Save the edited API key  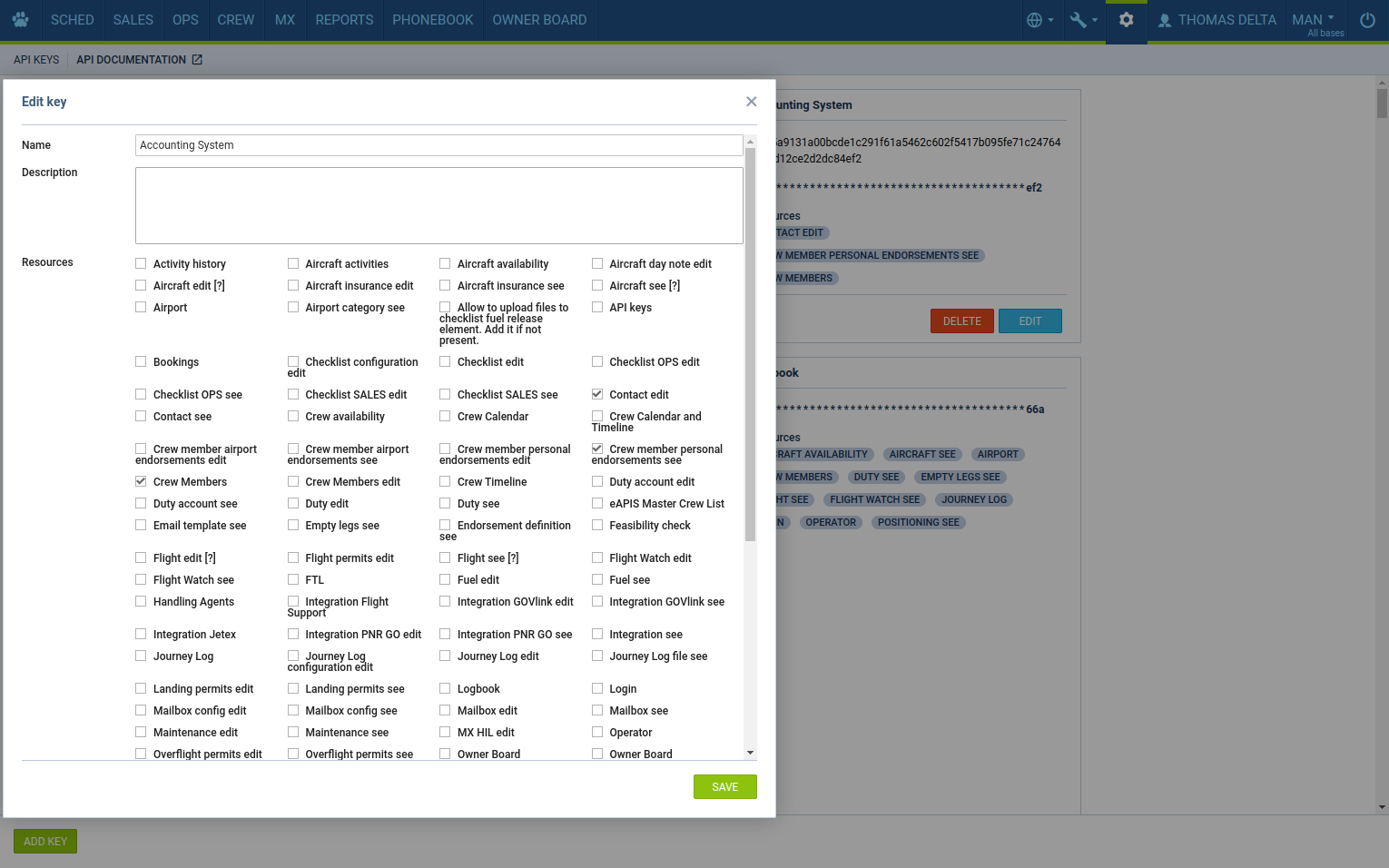tap(724, 787)
